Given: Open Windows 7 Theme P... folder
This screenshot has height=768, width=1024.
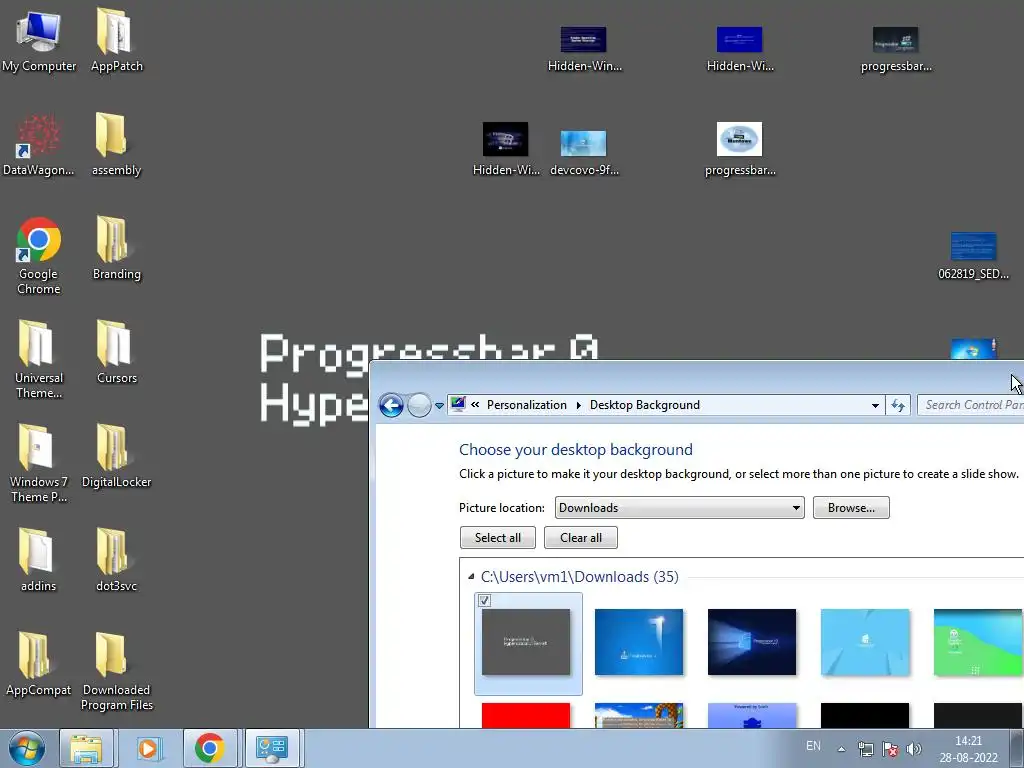Looking at the screenshot, I should [39, 463].
